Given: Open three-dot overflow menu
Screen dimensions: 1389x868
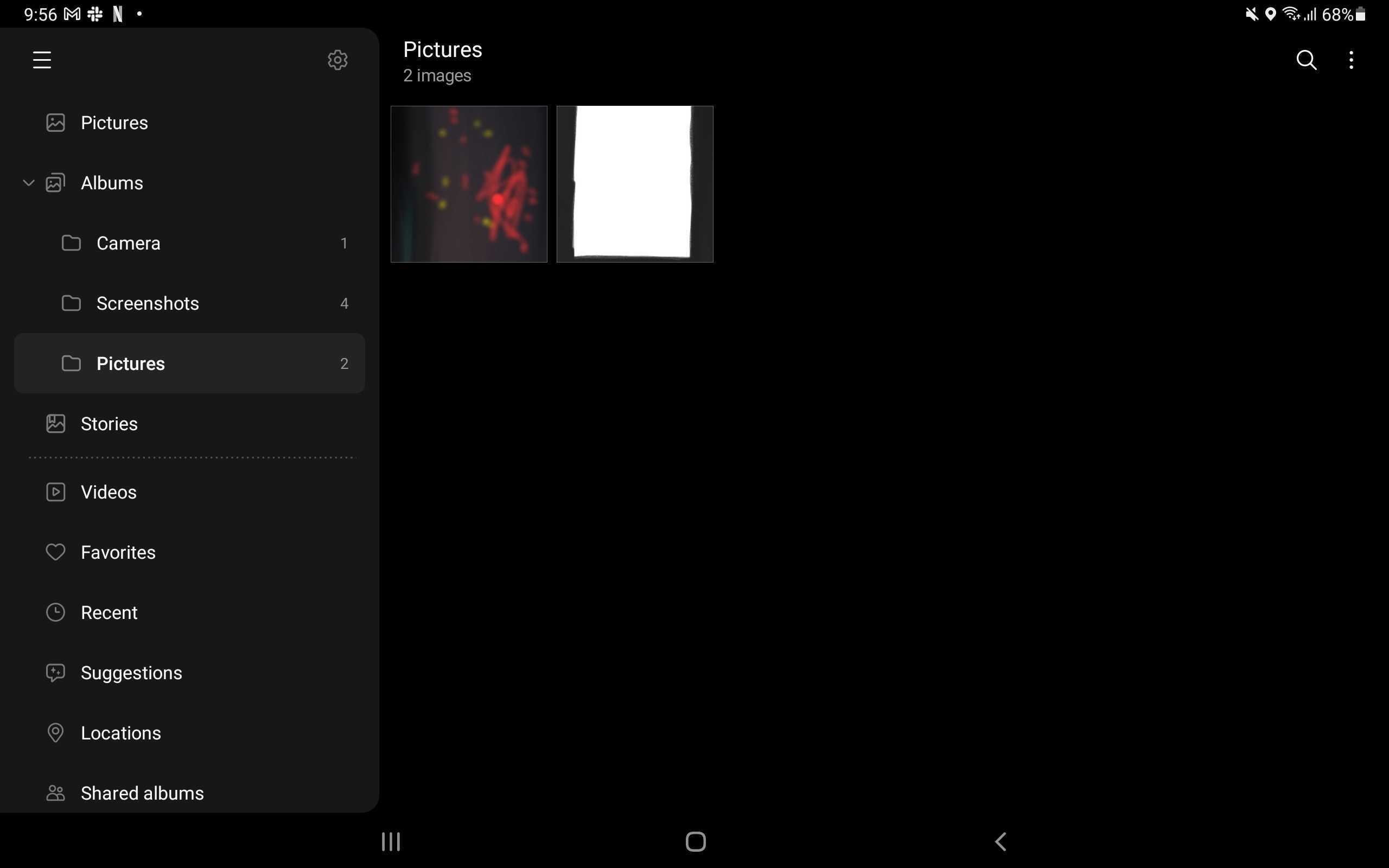Looking at the screenshot, I should [1351, 59].
